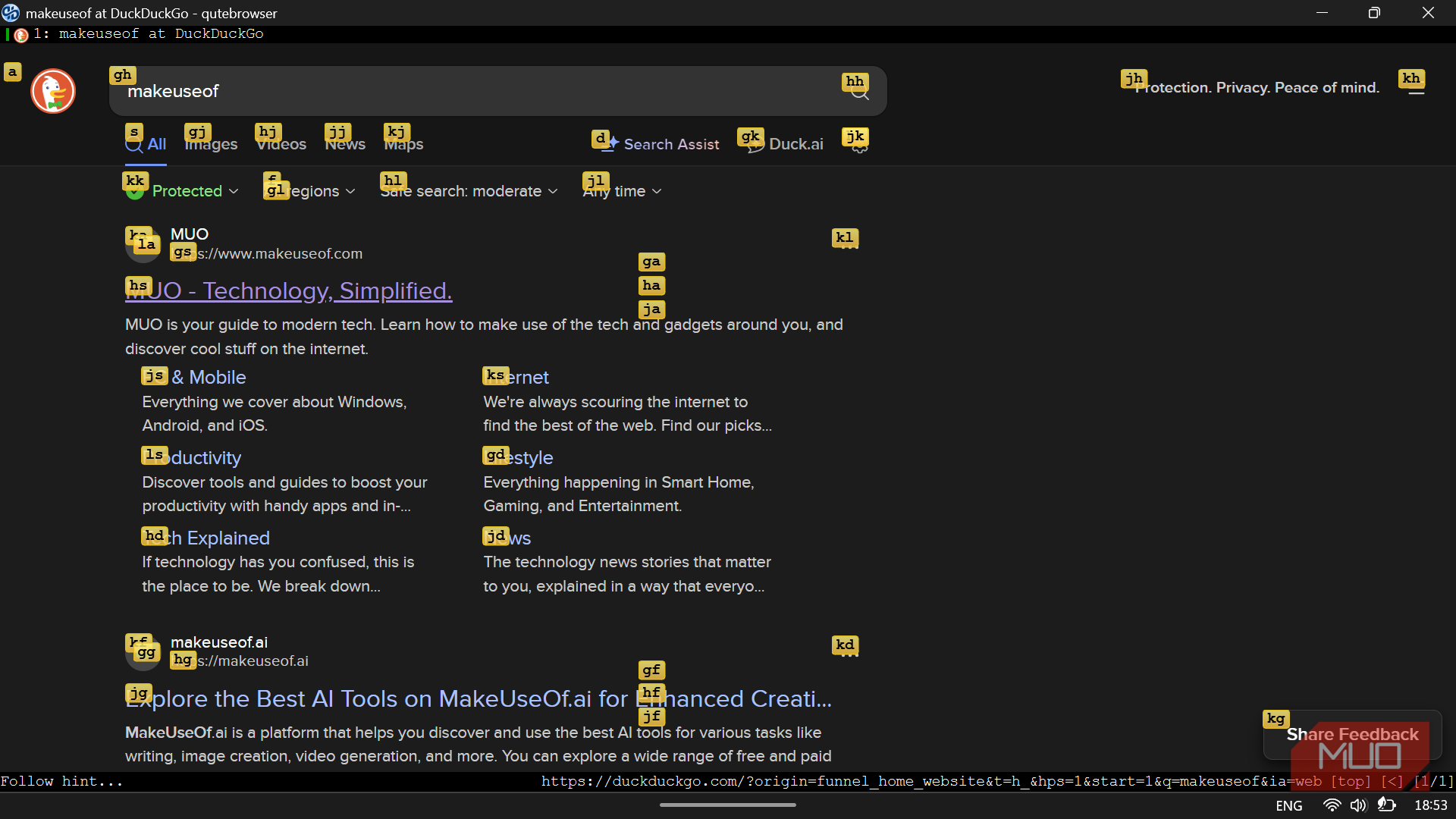Expand the Any time dropdown
Screen dimensions: 1456x819
622,191
